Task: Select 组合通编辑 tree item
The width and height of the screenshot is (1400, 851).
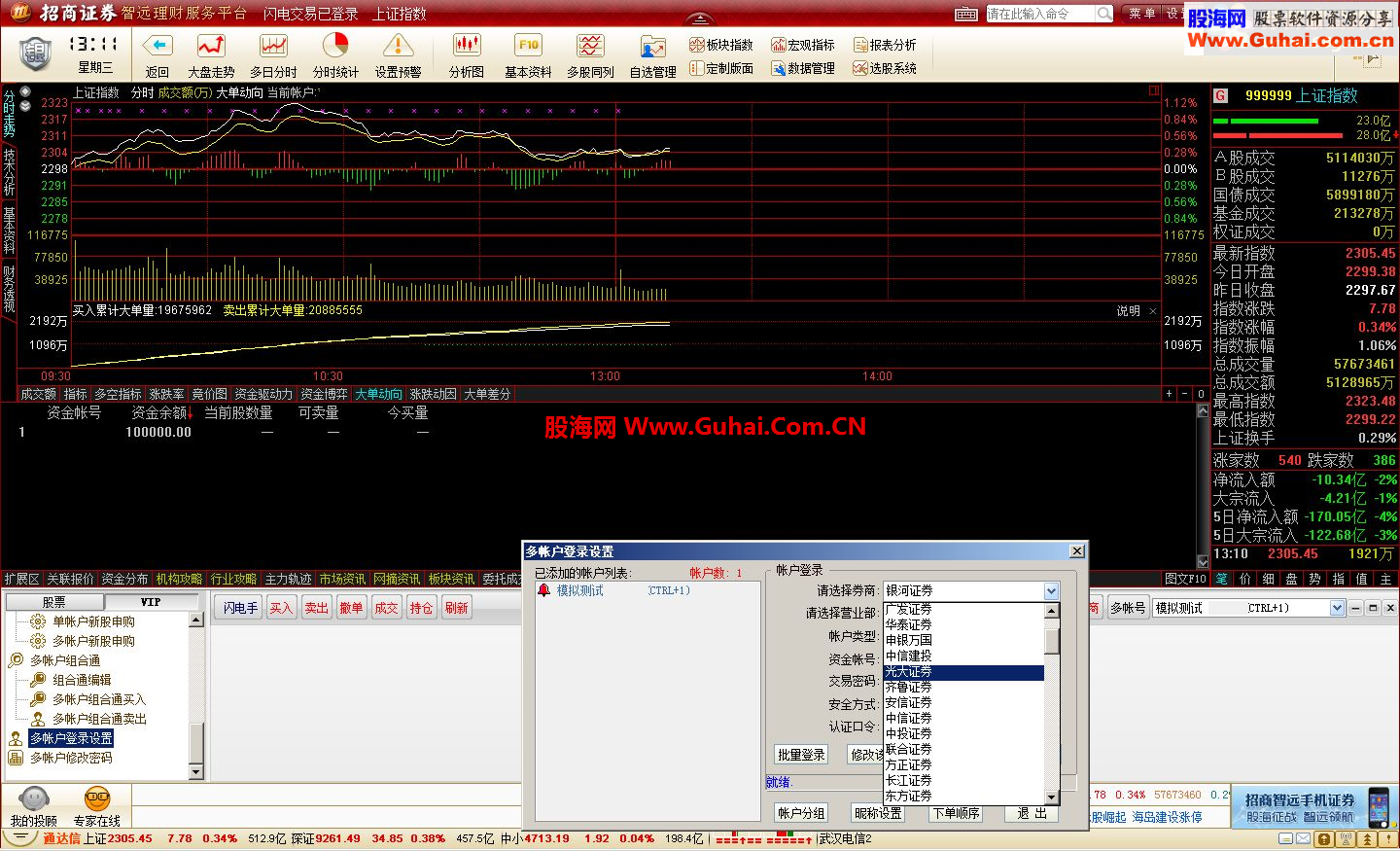Action: 82,680
